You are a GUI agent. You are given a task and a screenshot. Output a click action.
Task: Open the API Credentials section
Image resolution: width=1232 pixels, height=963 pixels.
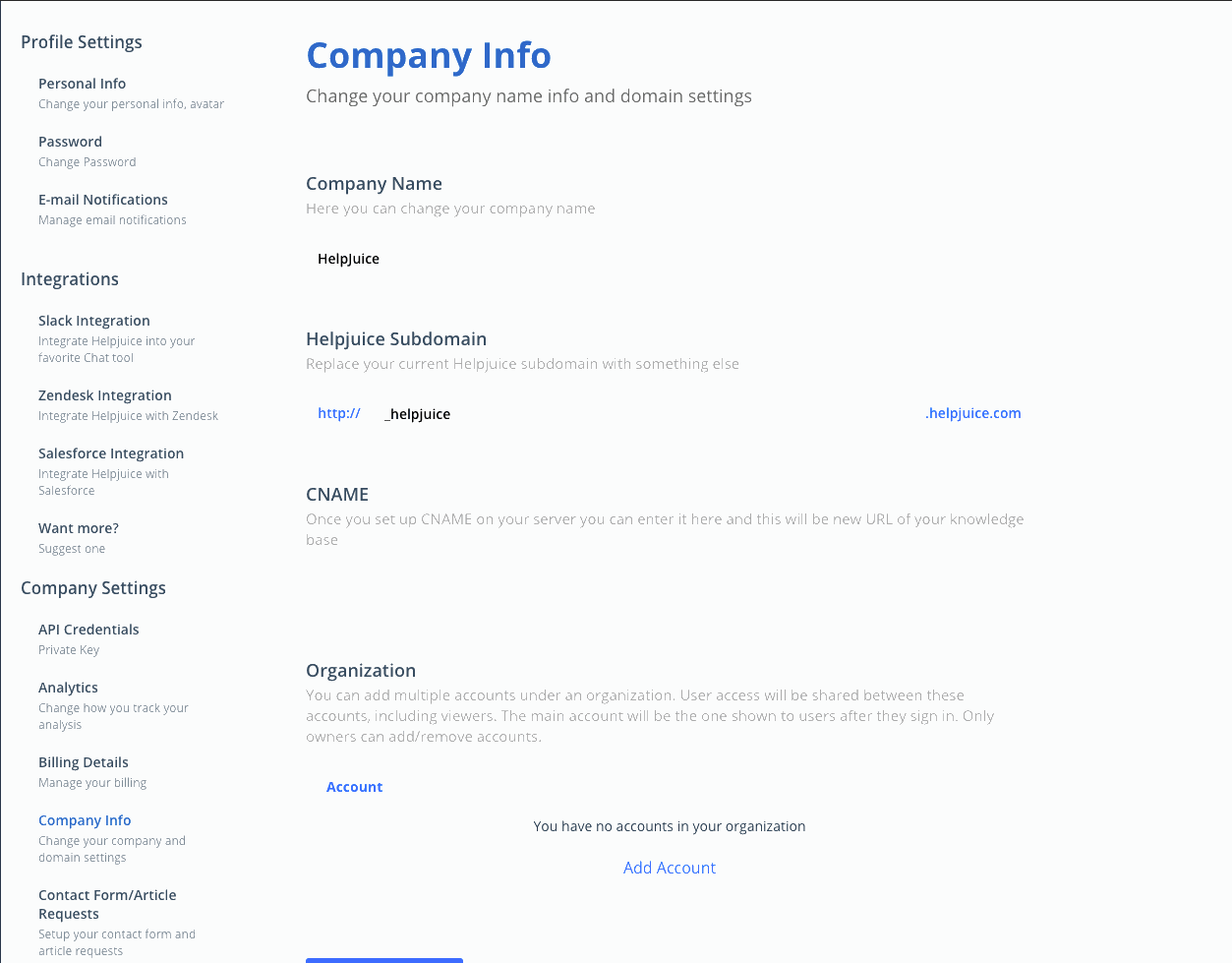pos(88,629)
